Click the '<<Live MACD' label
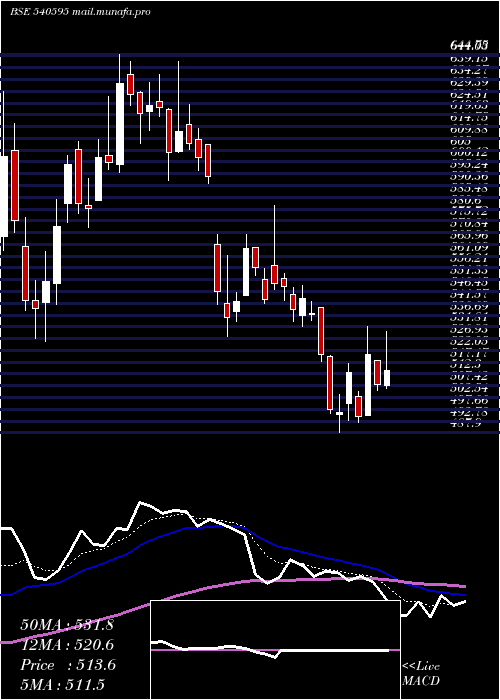The width and height of the screenshot is (500, 700). (421, 674)
